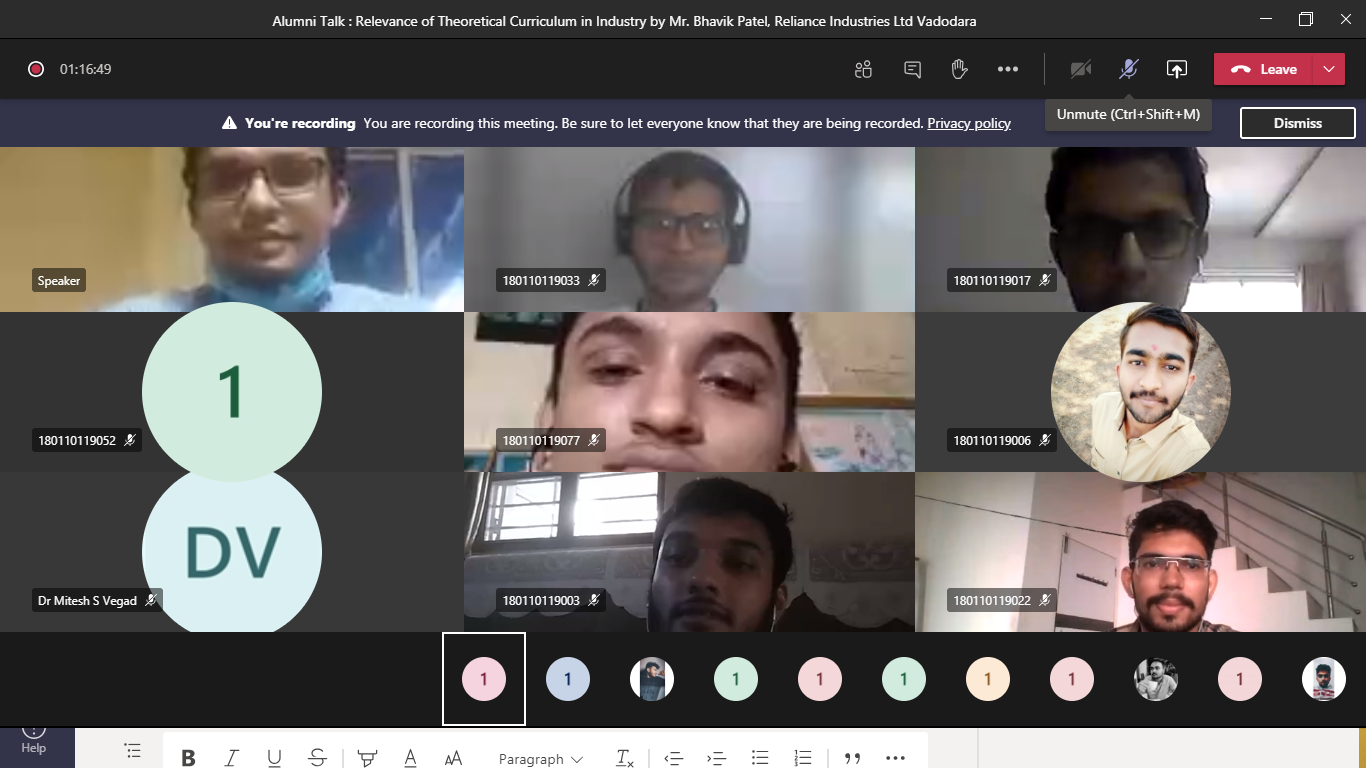Dismiss the recording notification banner
1366x768 pixels.
click(1297, 123)
